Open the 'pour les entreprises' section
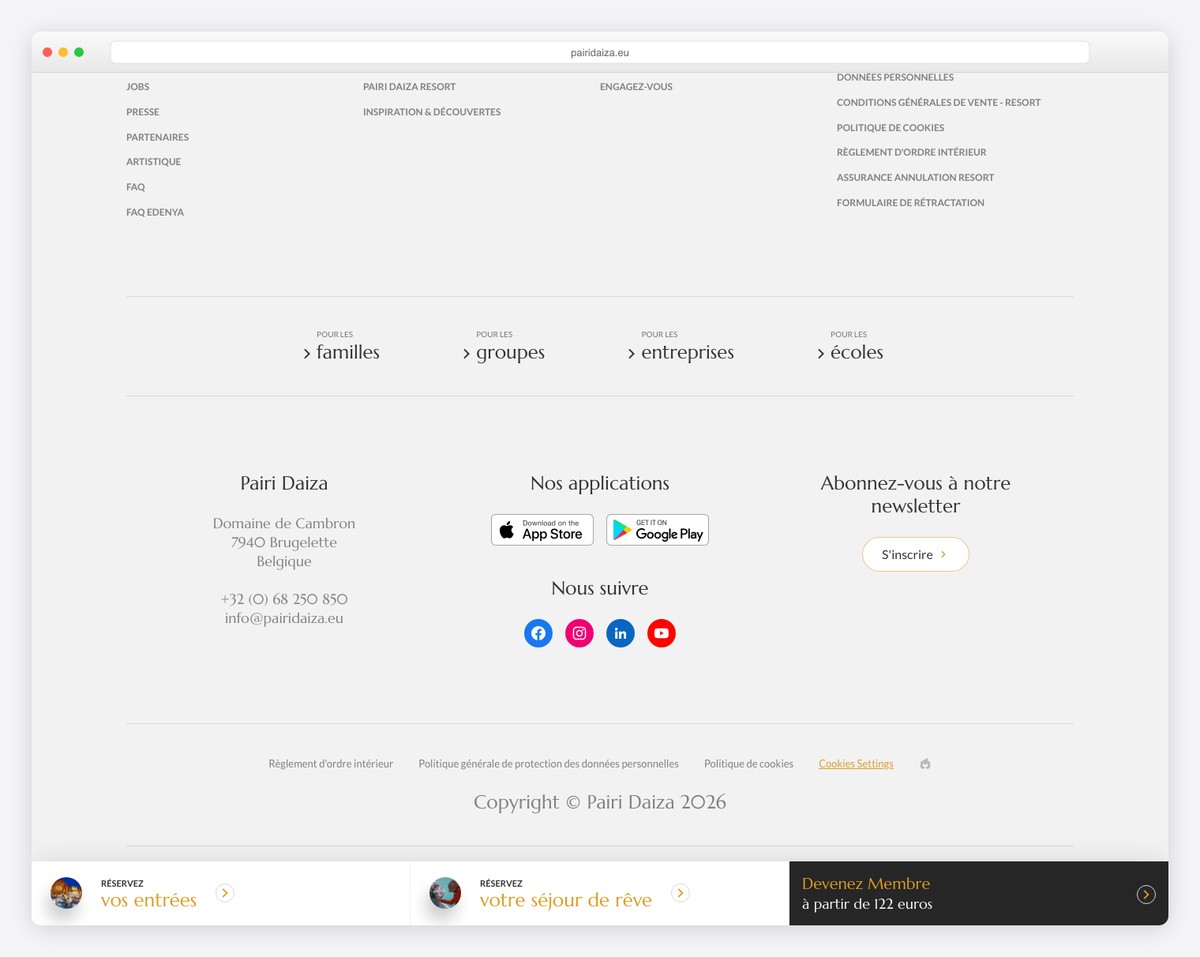The width and height of the screenshot is (1200, 957). (681, 352)
